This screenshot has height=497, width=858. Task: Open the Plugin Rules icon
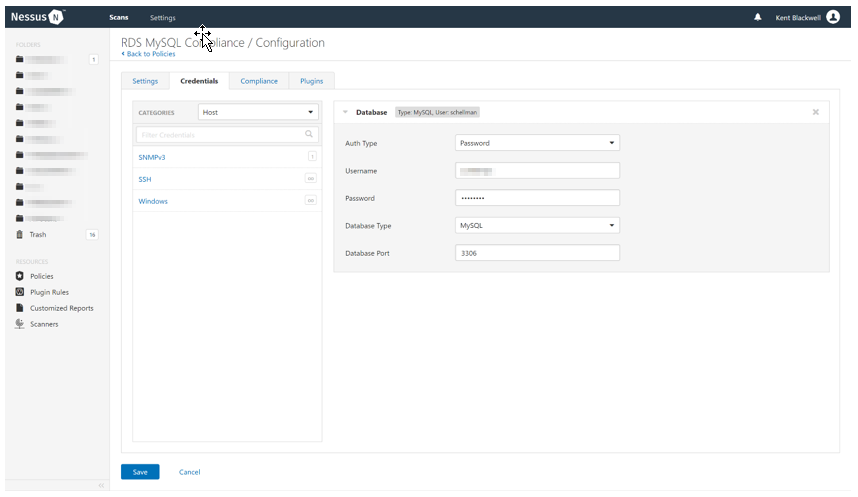[20, 292]
